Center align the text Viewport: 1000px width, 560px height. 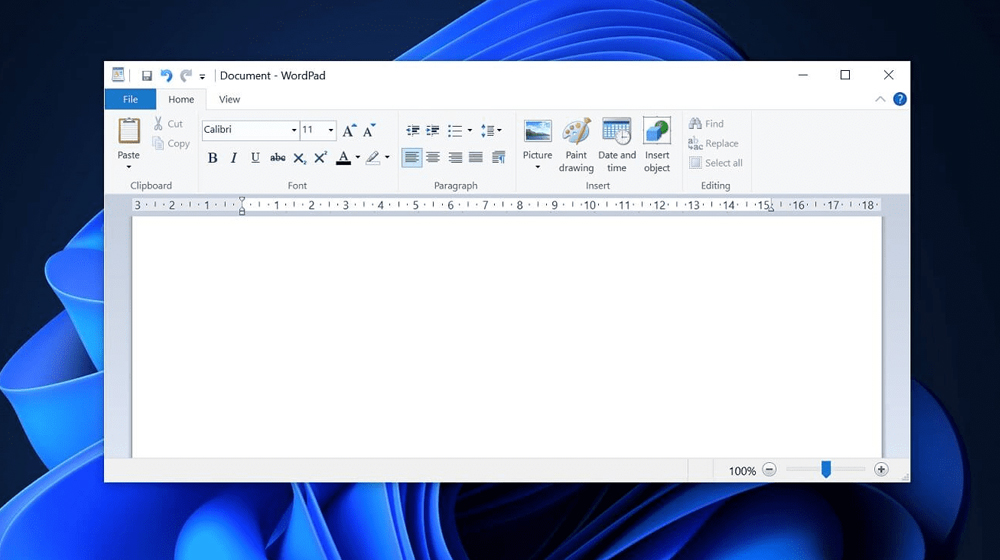click(x=433, y=157)
